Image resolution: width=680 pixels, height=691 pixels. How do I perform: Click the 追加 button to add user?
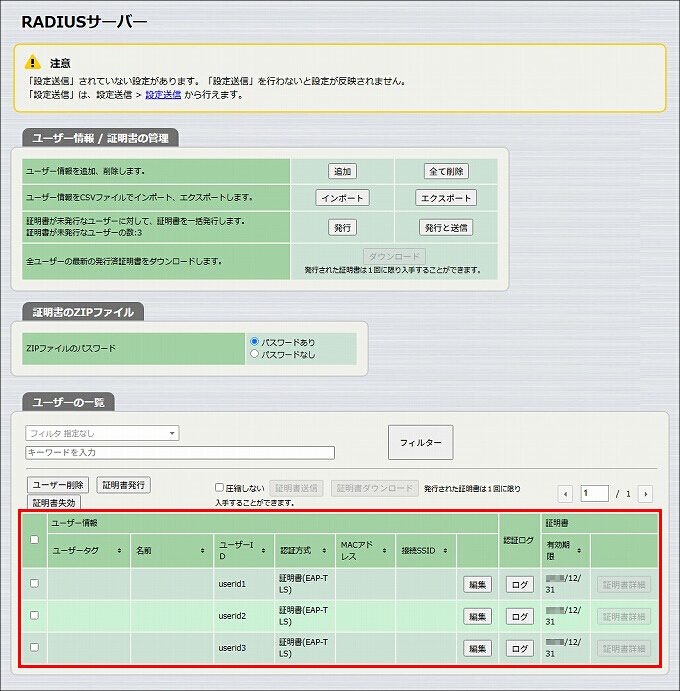point(342,171)
